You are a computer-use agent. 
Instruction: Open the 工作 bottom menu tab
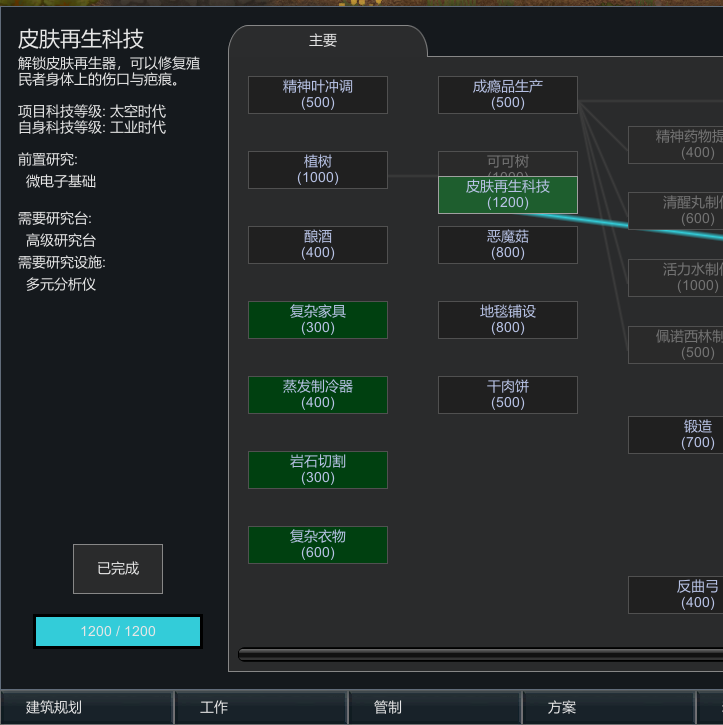click(260, 707)
